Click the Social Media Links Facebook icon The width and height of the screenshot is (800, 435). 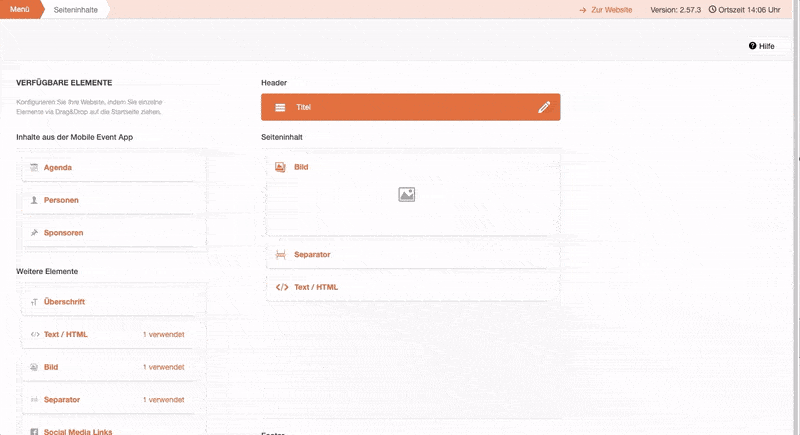pos(34,432)
